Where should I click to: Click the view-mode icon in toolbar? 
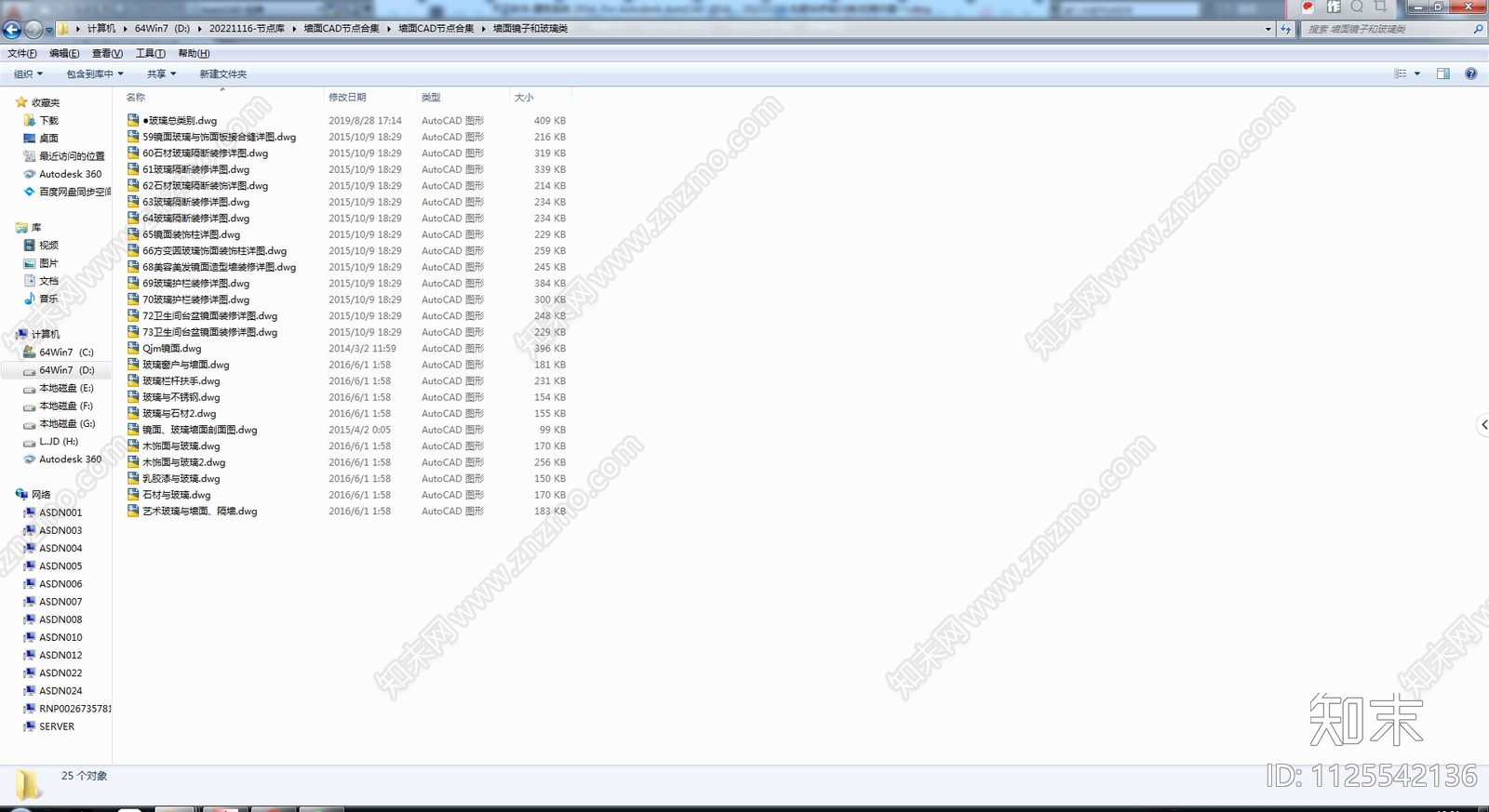point(1400,73)
